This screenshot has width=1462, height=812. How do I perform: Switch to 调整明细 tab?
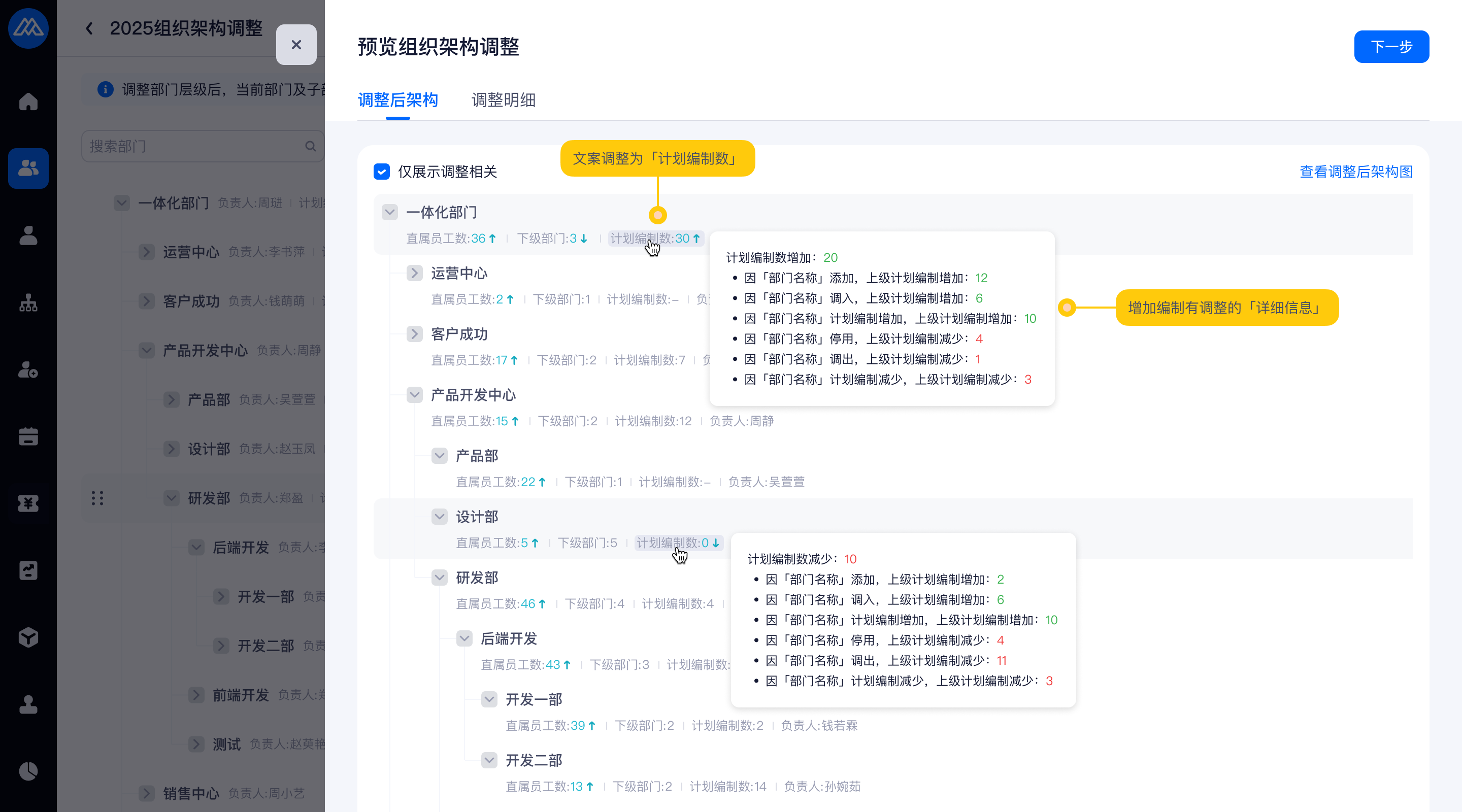click(x=503, y=100)
